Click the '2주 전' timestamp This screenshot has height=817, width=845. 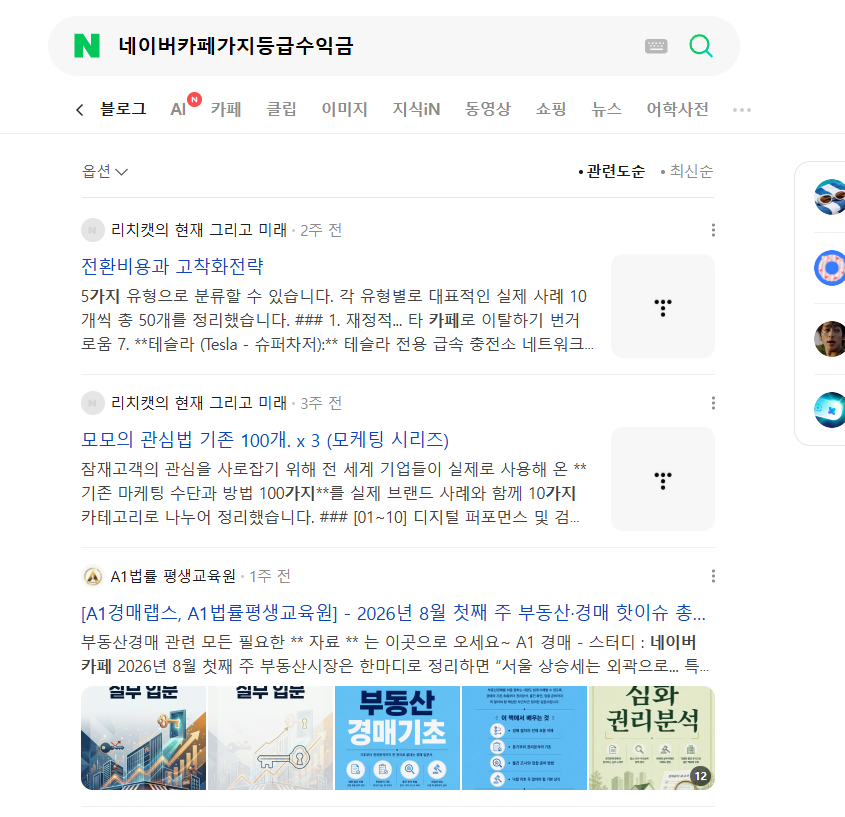coord(321,230)
